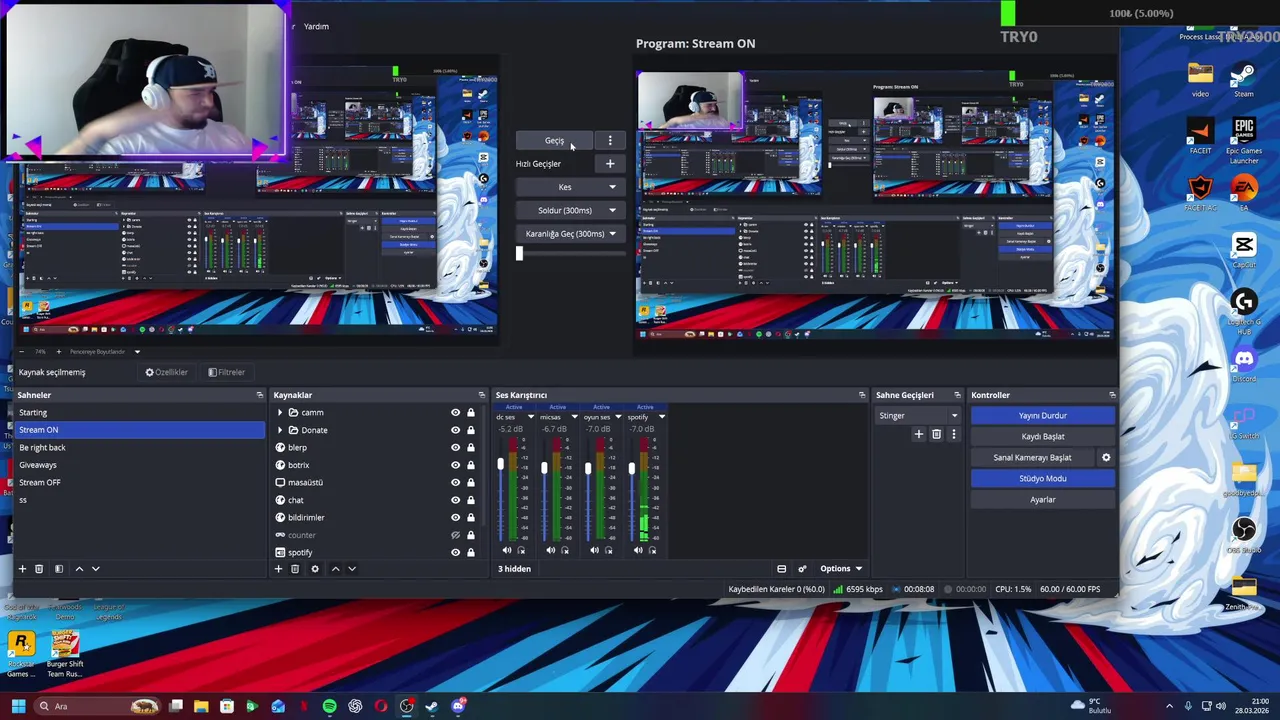This screenshot has width=1280, height=720.
Task: Unlock the bildirimler source lock icon
Action: point(470,518)
